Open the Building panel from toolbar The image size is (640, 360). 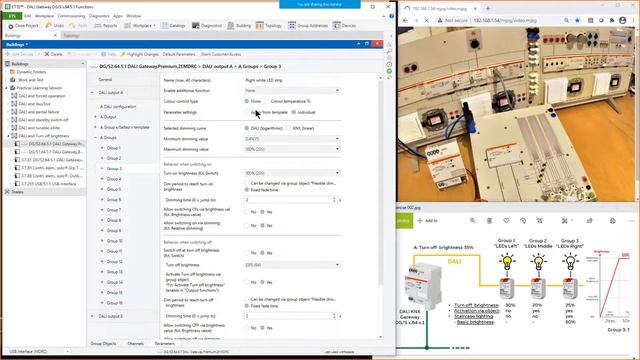coord(239,26)
